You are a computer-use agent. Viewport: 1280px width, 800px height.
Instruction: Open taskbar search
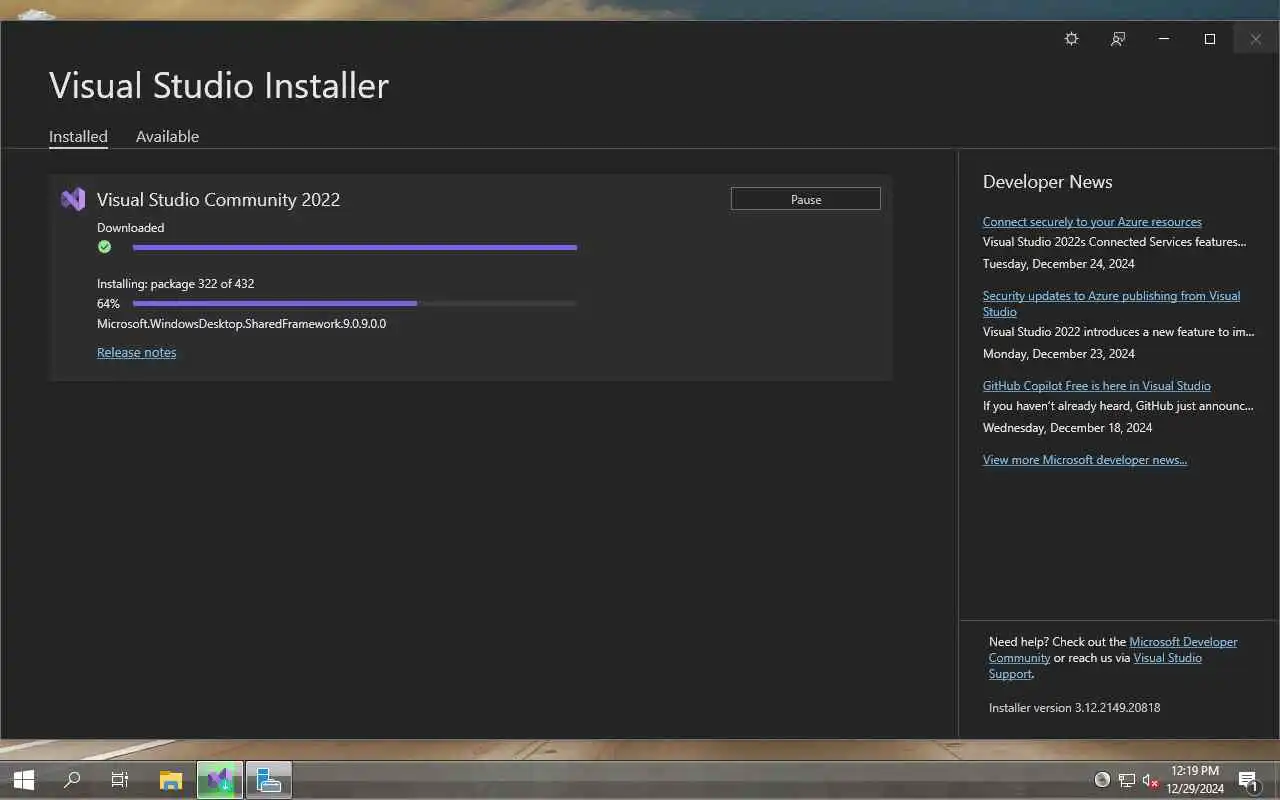click(71, 780)
